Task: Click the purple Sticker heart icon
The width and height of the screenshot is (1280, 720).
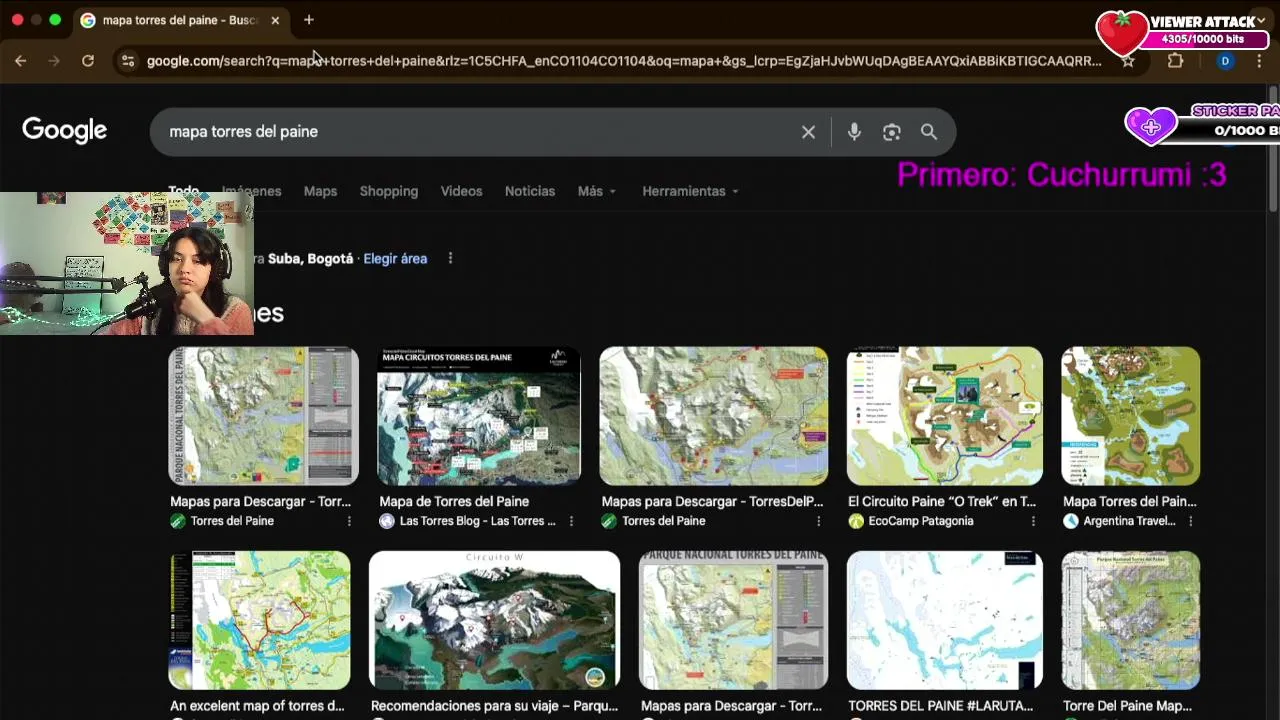Action: point(1150,126)
